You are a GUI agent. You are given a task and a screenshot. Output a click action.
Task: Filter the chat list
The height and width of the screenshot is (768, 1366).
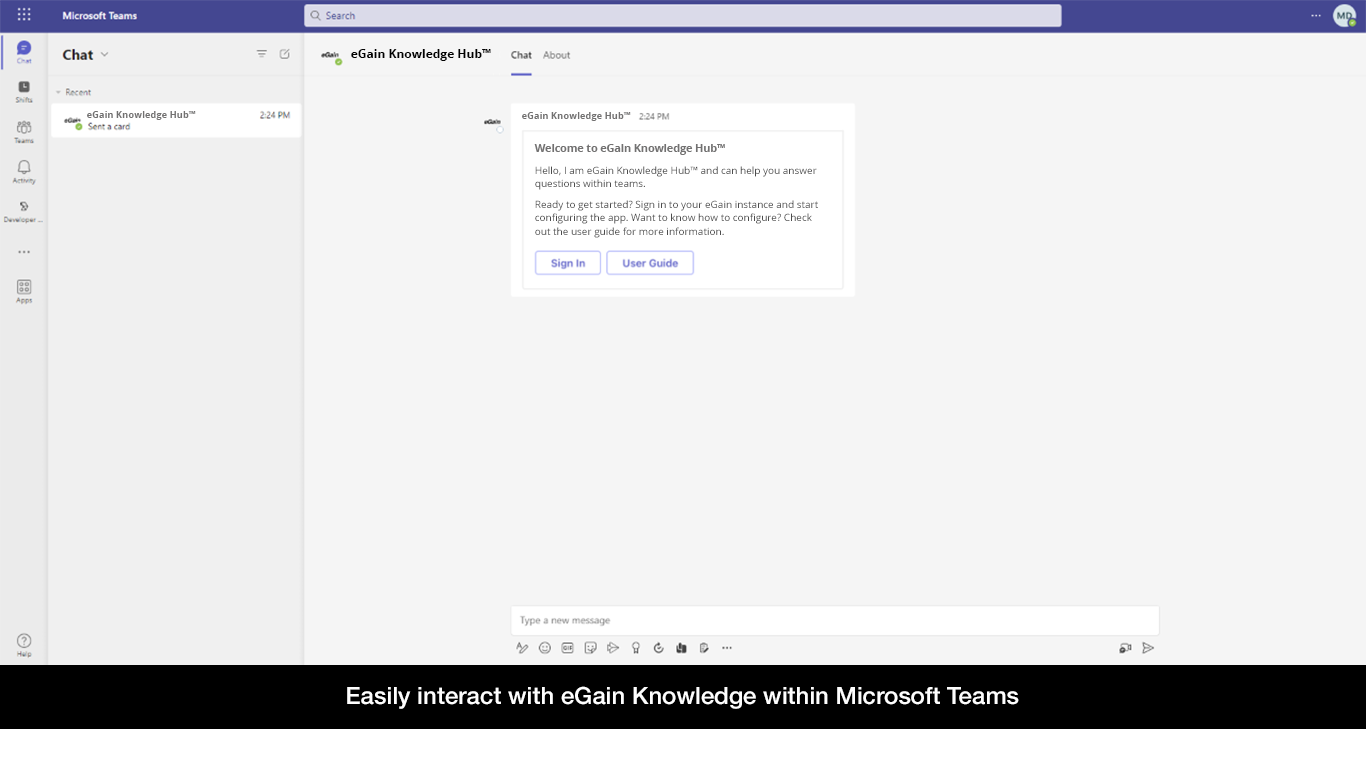coord(262,54)
